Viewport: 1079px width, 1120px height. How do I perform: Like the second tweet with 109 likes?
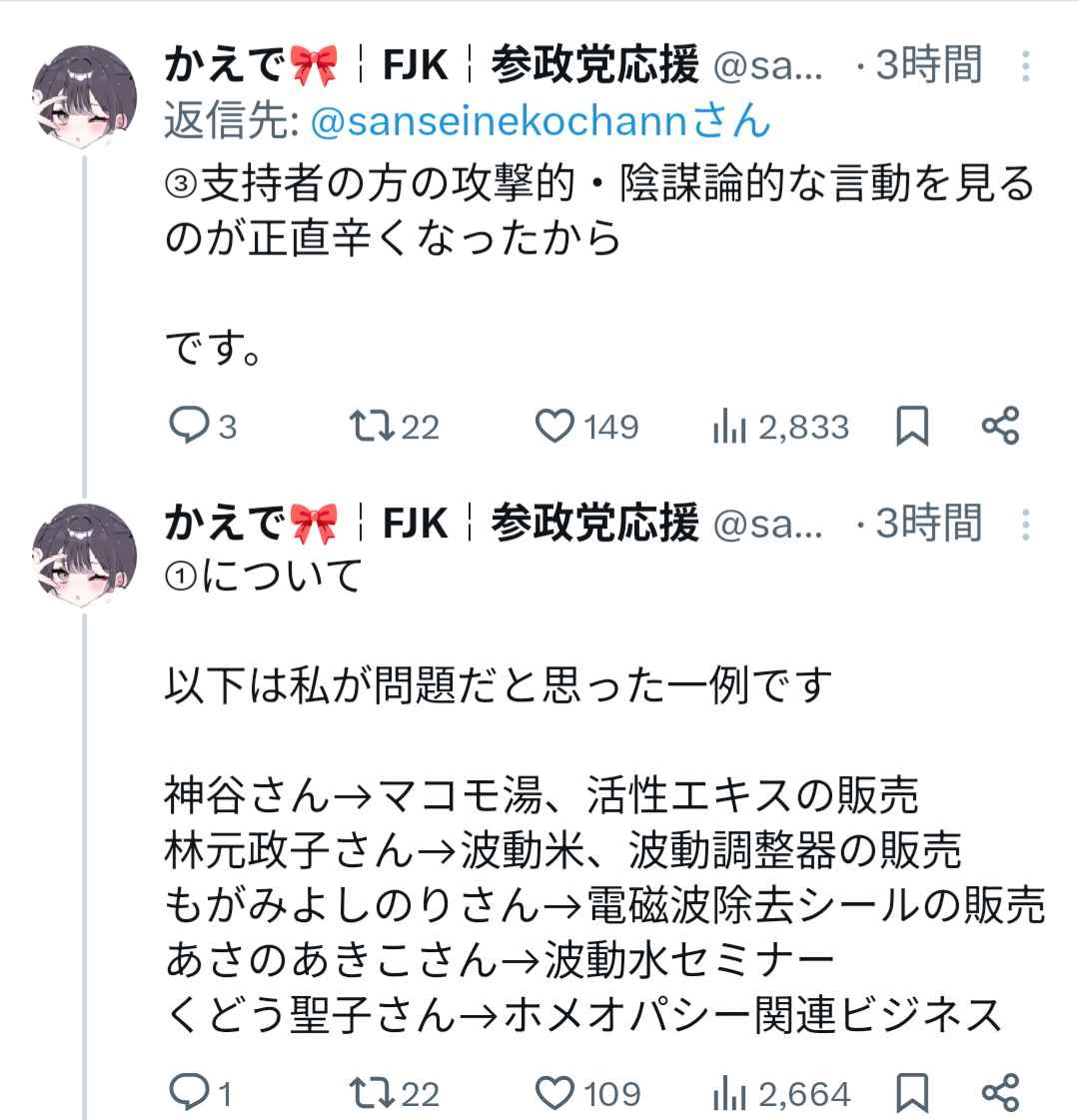click(556, 1092)
